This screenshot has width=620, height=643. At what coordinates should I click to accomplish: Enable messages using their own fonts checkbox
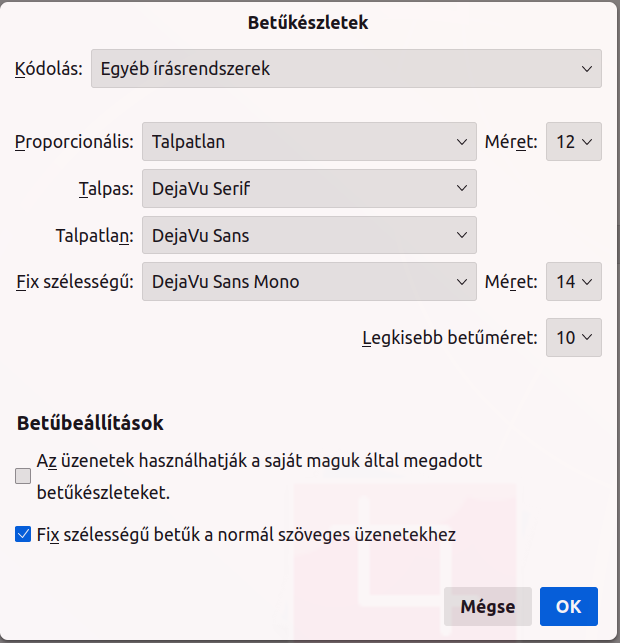click(23, 476)
